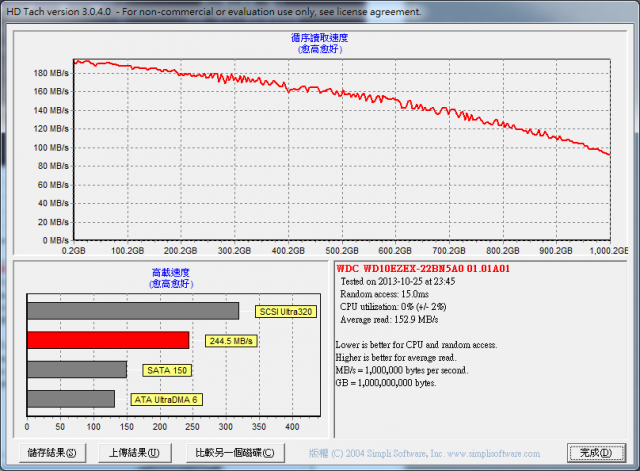Click 比較另一個磁碟(C) compare drive button
This screenshot has width=640, height=471.
[x=235, y=453]
